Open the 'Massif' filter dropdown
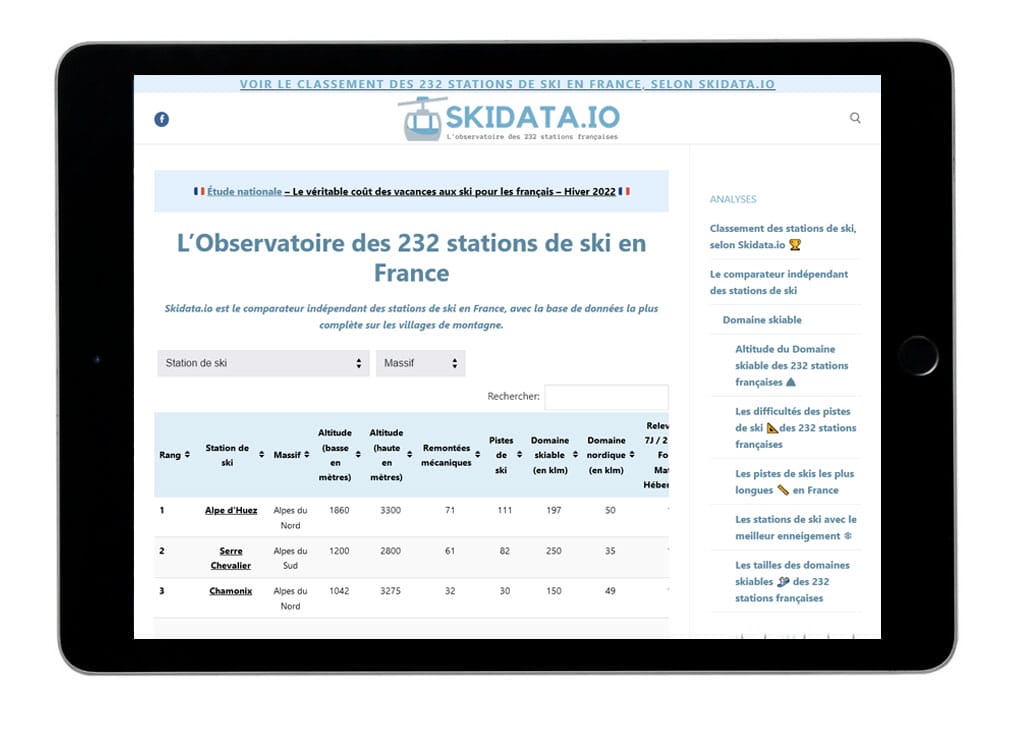The height and width of the screenshot is (730, 1024). (421, 363)
